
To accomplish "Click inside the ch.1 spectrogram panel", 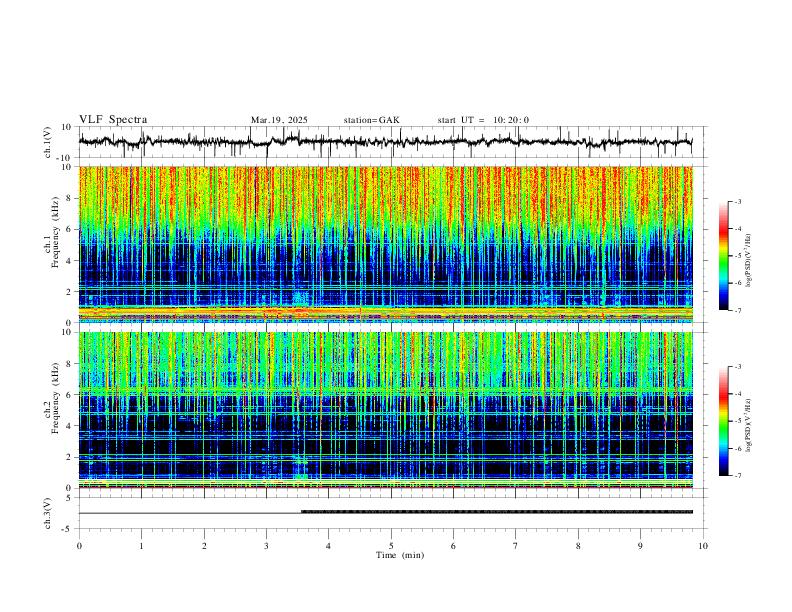I will tap(385, 244).
